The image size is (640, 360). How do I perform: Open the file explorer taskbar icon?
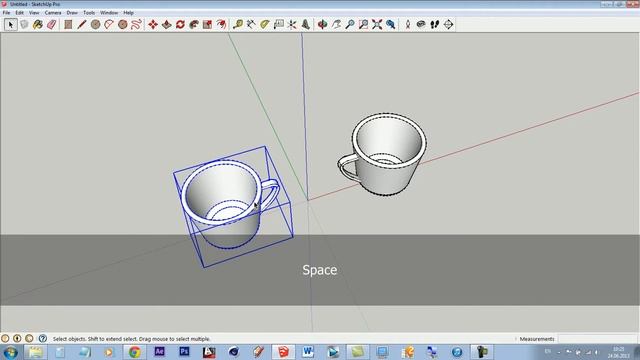(36, 352)
